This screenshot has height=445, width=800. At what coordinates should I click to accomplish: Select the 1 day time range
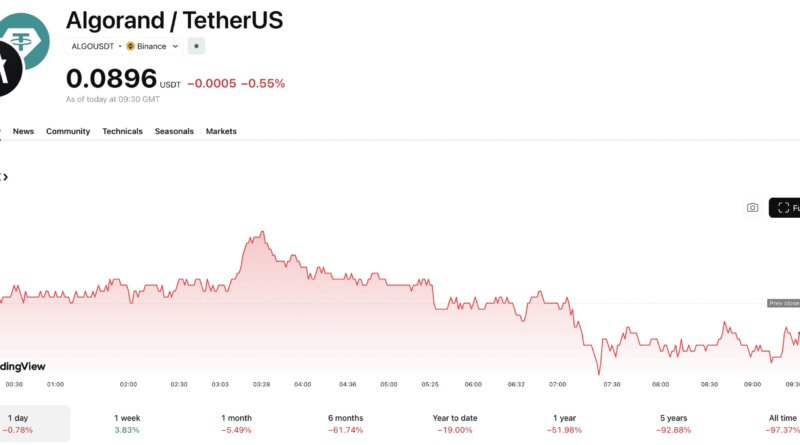tap(18, 423)
